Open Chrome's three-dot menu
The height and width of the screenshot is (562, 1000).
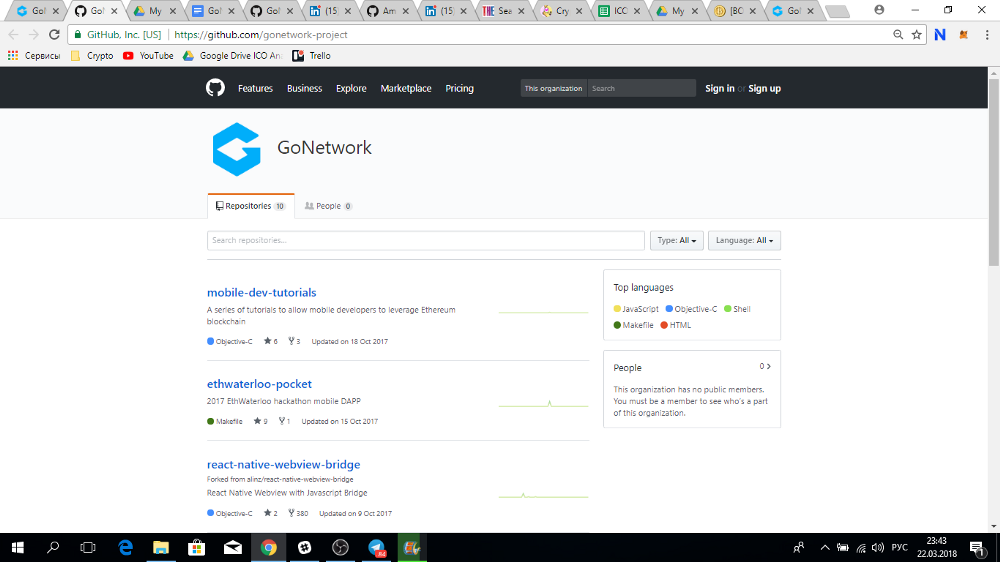coord(987,34)
